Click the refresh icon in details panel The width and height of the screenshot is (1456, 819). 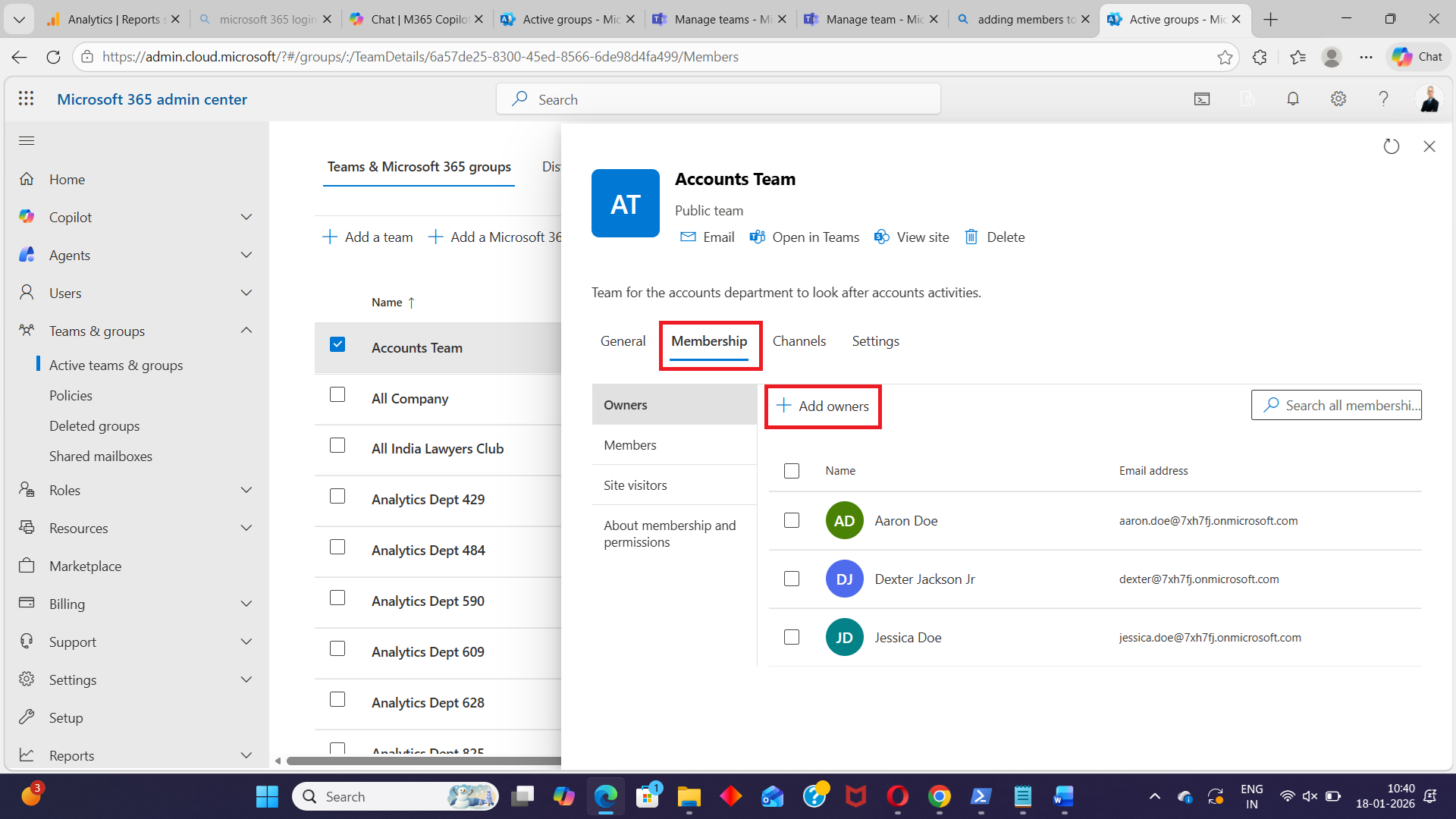[x=1391, y=146]
